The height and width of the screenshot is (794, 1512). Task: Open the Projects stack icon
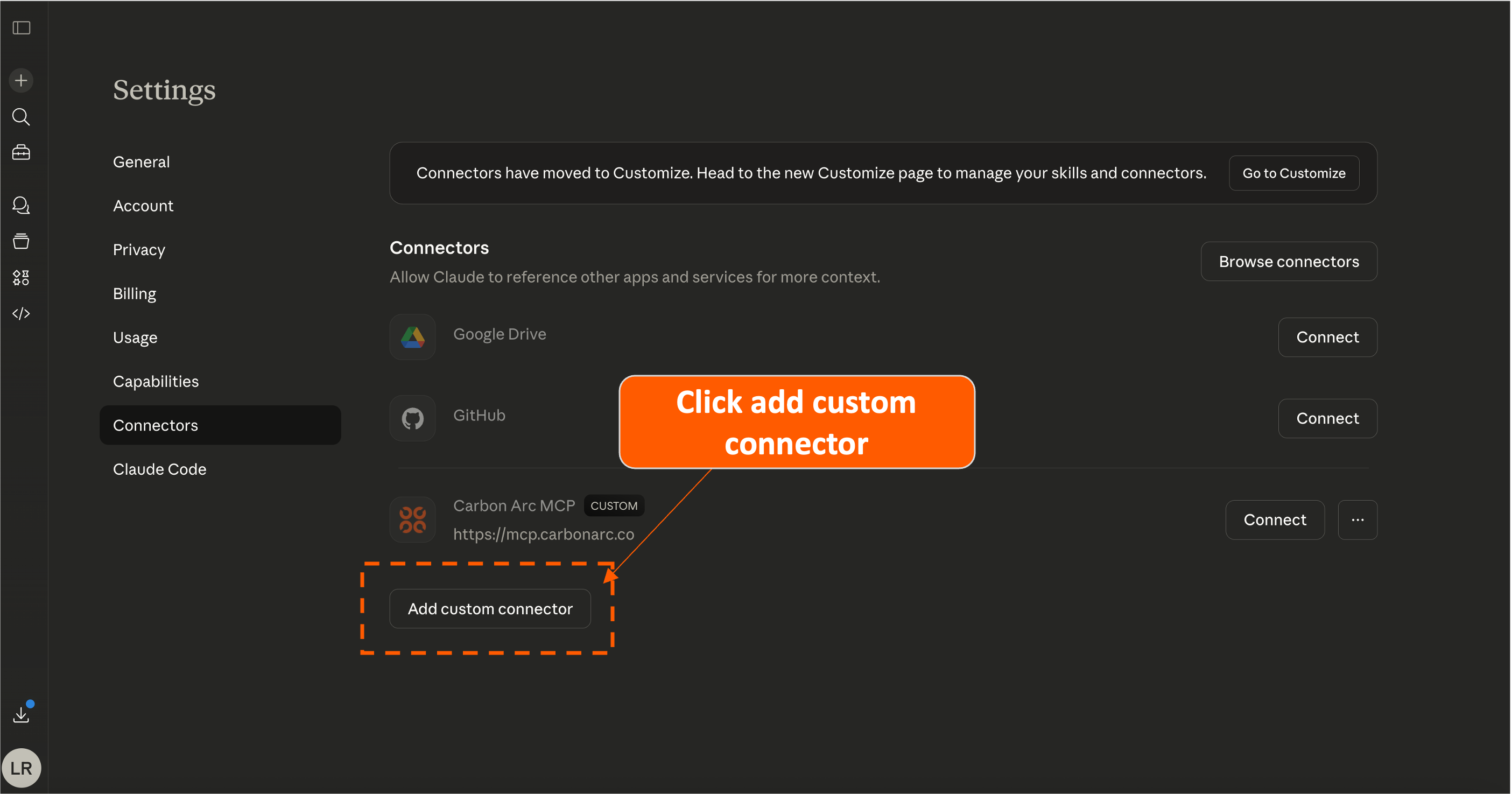[21, 241]
